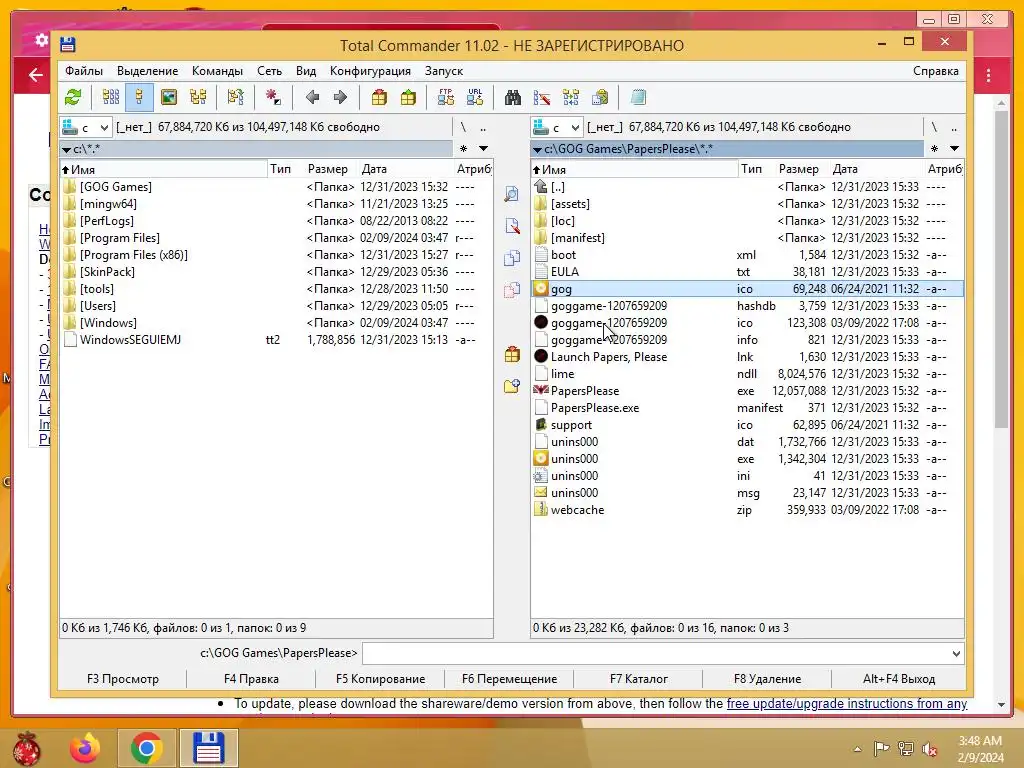Click the F7 Каталог button
Screen dimensions: 1024x768
639,679
